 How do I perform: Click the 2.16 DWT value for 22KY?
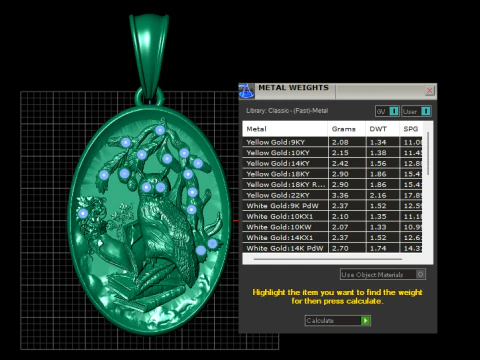click(x=378, y=195)
